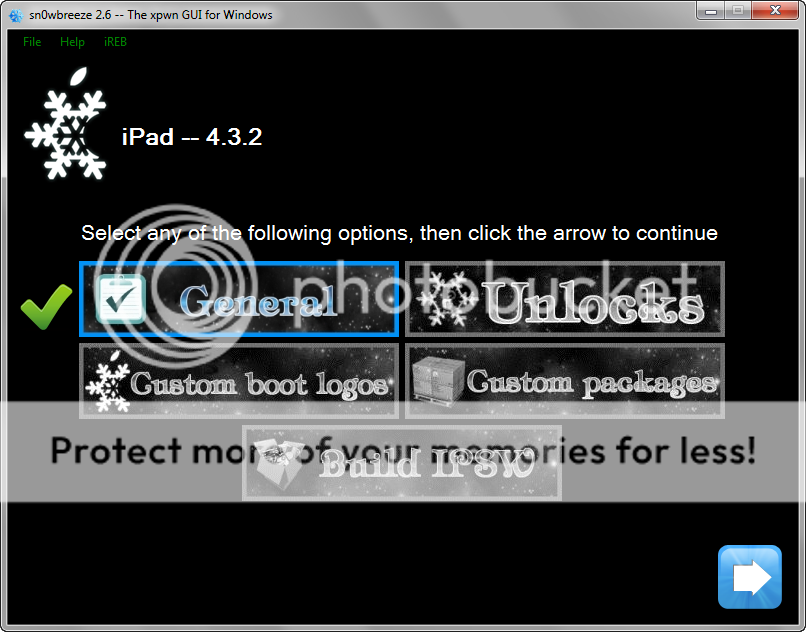This screenshot has width=806, height=632.
Task: Click the crate icon on Custom packages
Action: [x=435, y=381]
